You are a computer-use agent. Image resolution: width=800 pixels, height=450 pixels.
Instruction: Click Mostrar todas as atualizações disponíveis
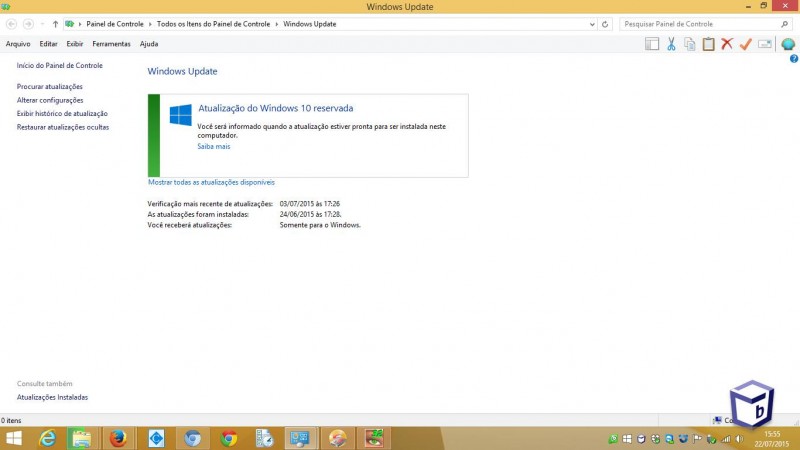tap(211, 182)
